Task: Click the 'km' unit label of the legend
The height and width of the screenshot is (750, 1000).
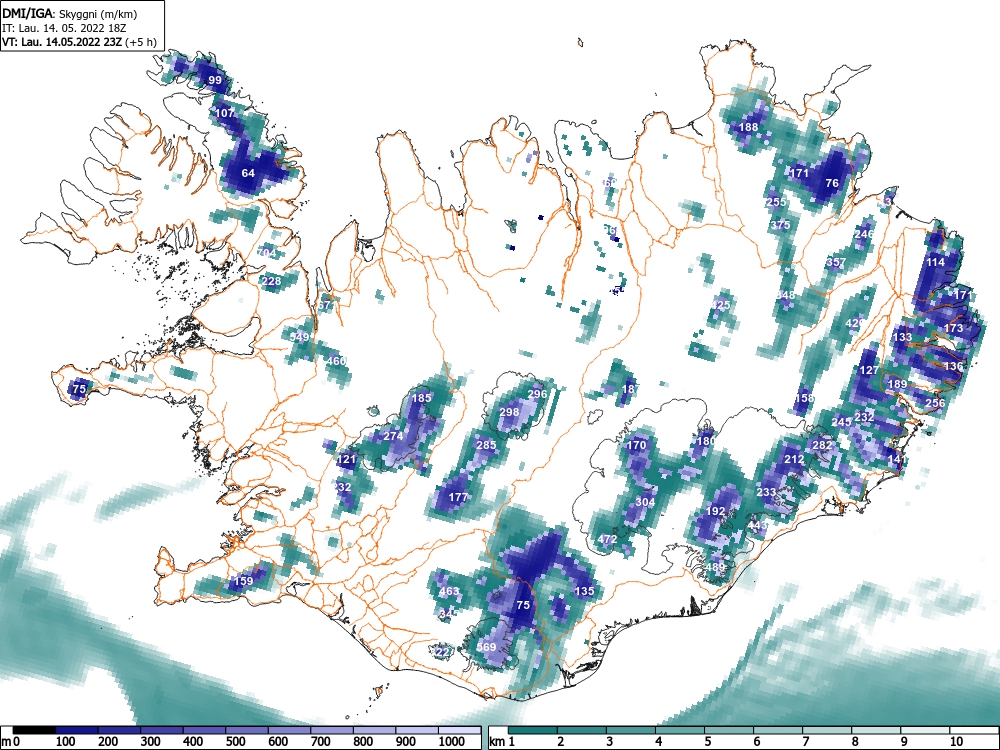Action: [497, 742]
